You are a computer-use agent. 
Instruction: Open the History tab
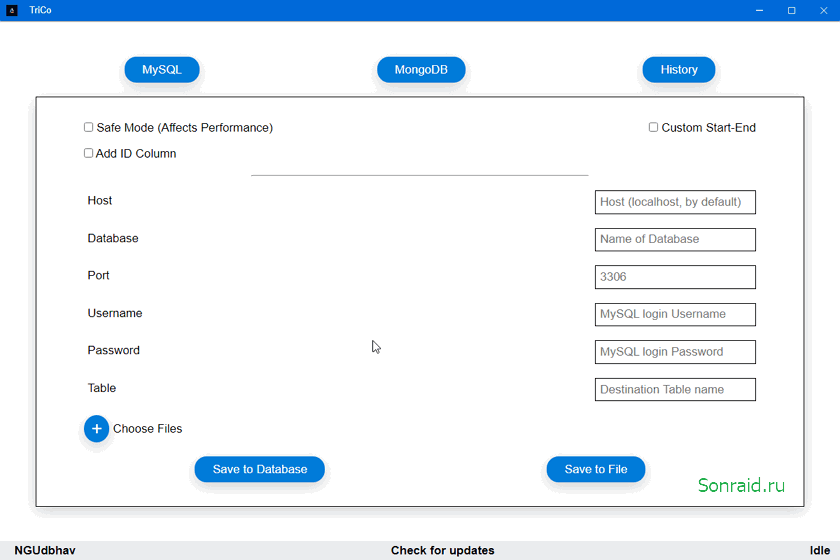point(679,70)
